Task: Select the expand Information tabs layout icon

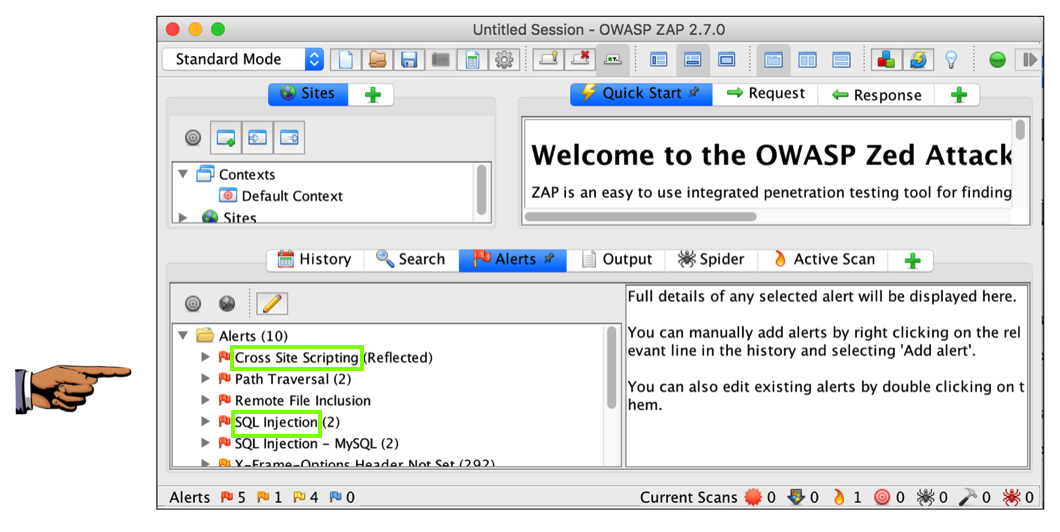Action: click(x=692, y=59)
